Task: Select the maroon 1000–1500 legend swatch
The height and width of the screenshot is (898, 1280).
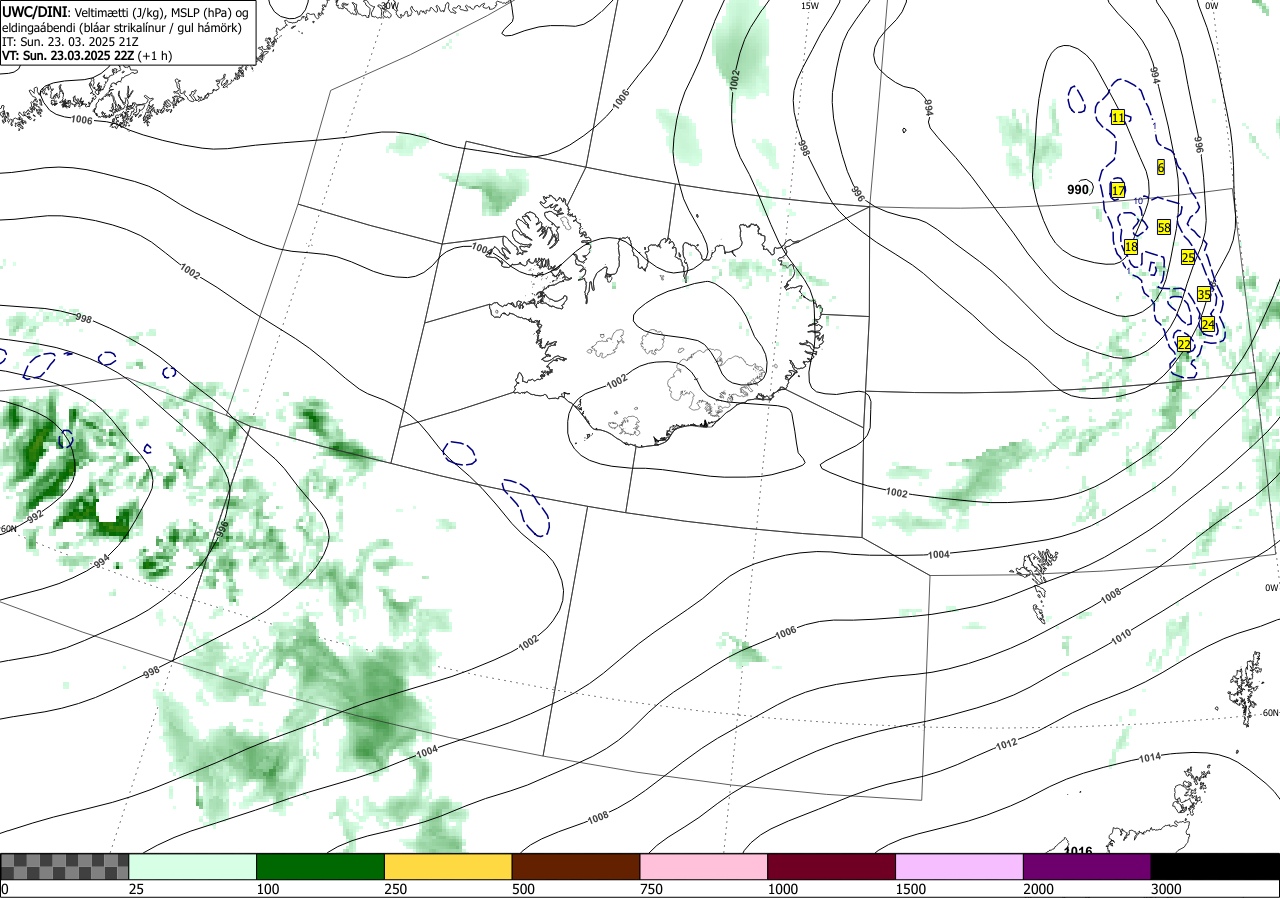Action: point(832,866)
